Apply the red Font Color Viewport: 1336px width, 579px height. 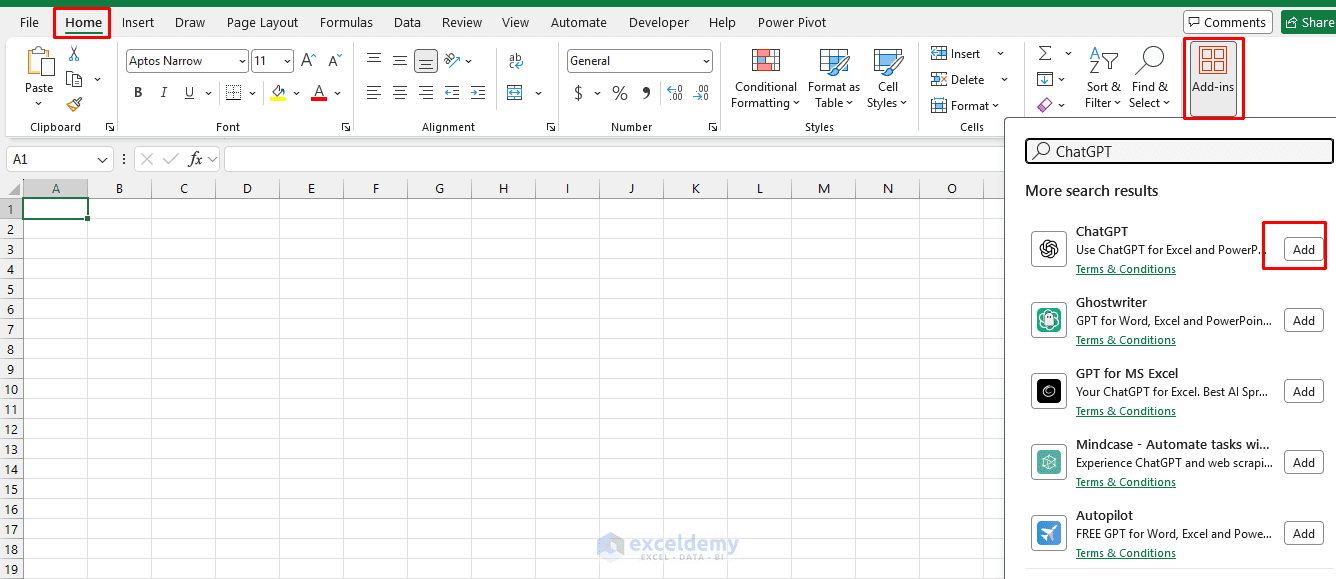click(319, 93)
